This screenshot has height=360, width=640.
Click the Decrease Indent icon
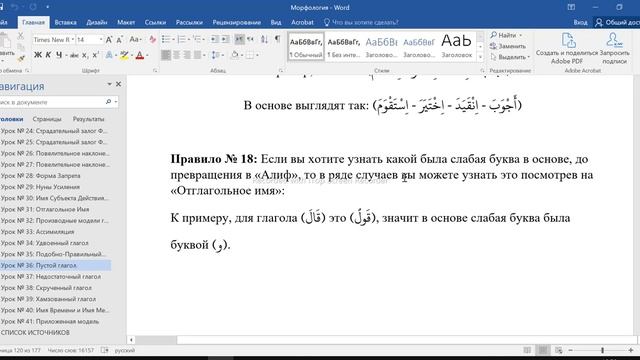pyautogui.click(x=214, y=39)
